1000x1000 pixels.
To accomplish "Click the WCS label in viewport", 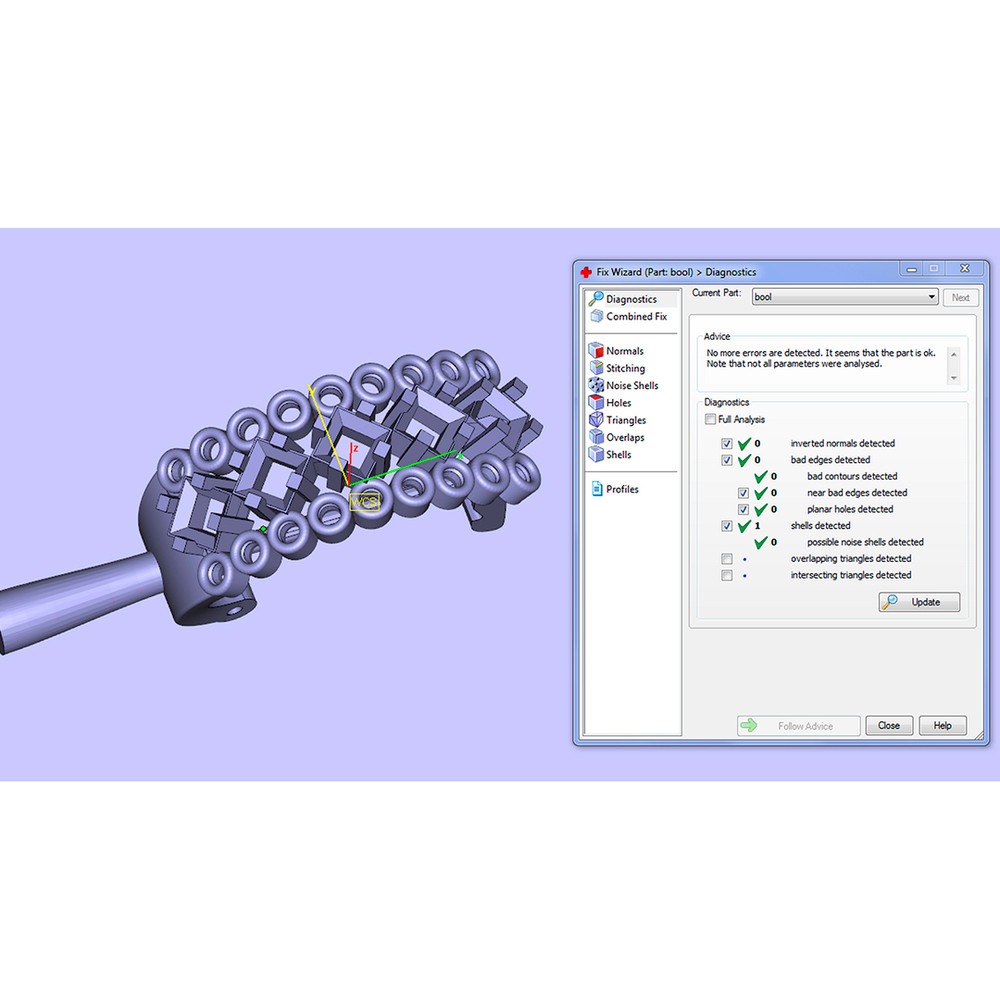I will point(364,501).
